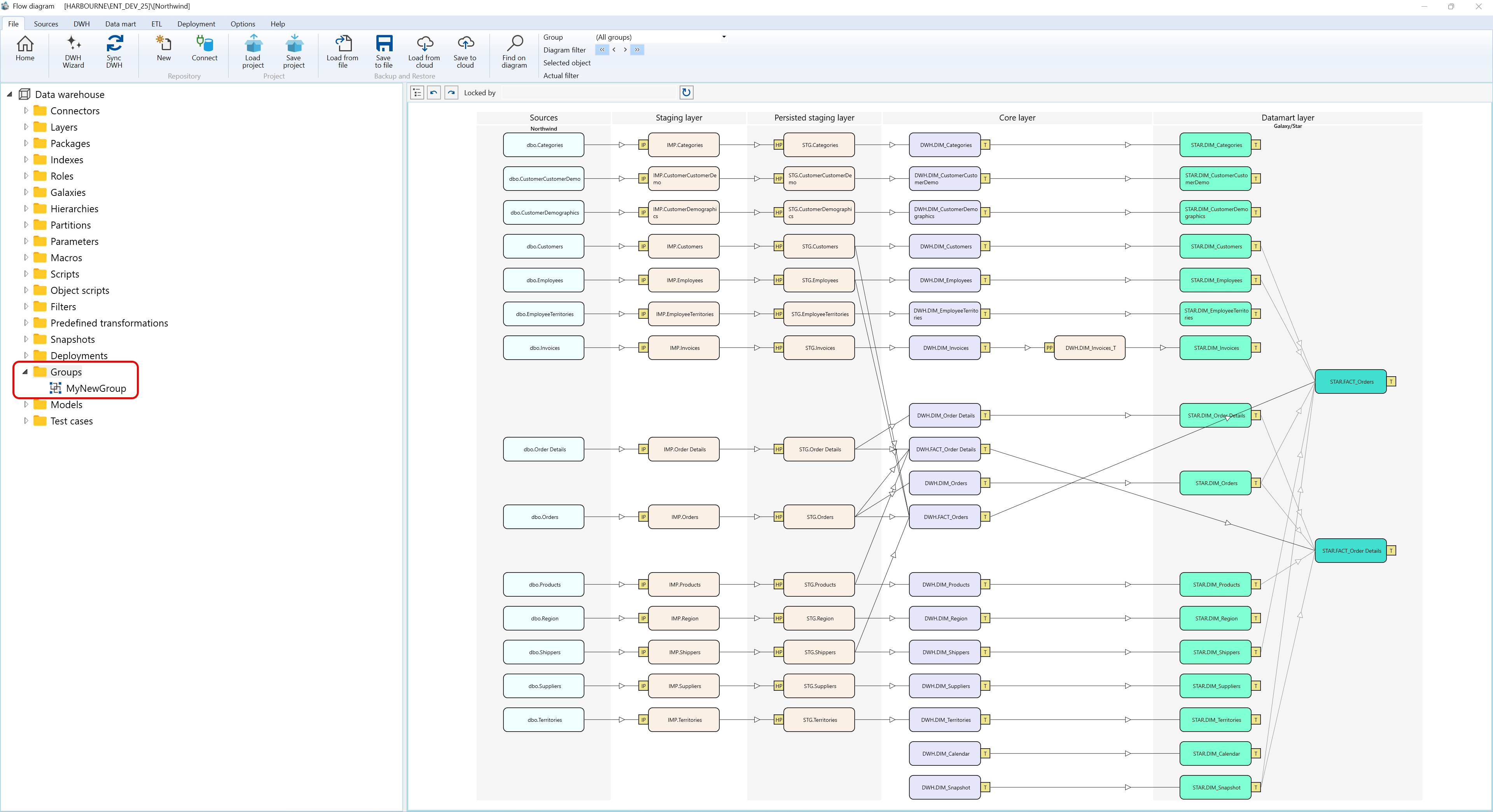Save project icon
This screenshot has width=1493, height=812.
click(x=294, y=52)
